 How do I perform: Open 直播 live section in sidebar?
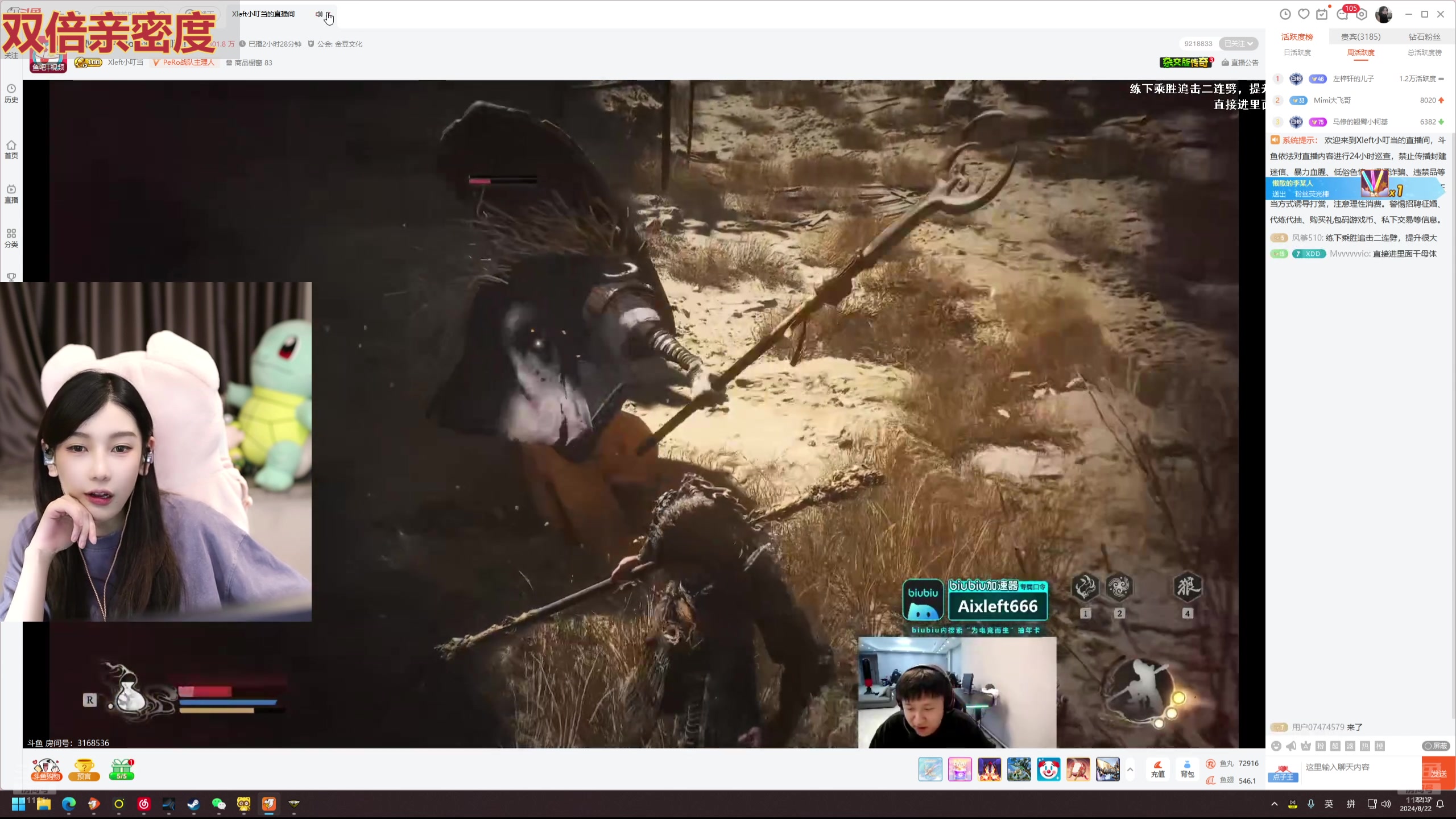(x=11, y=194)
